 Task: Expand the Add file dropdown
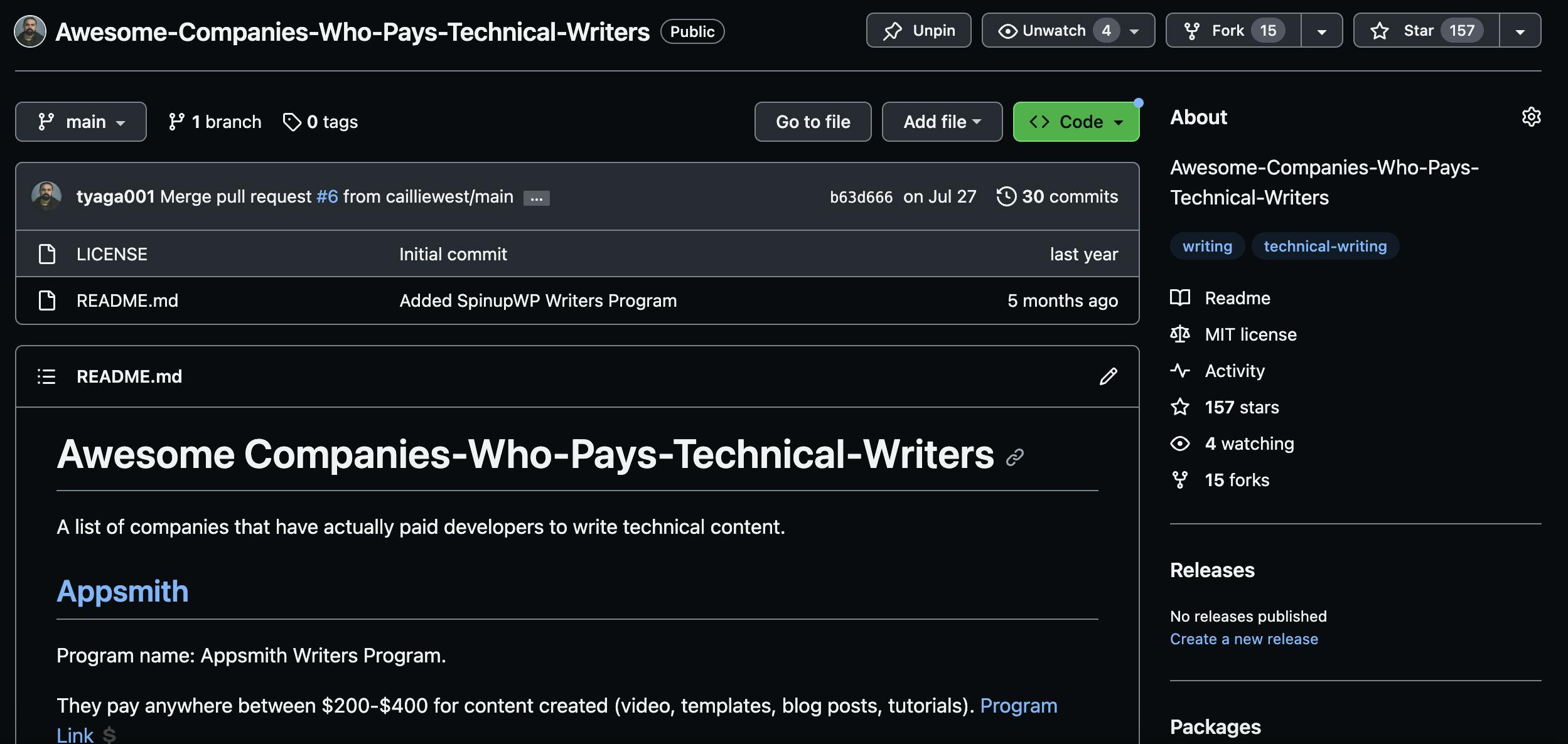pyautogui.click(x=942, y=122)
